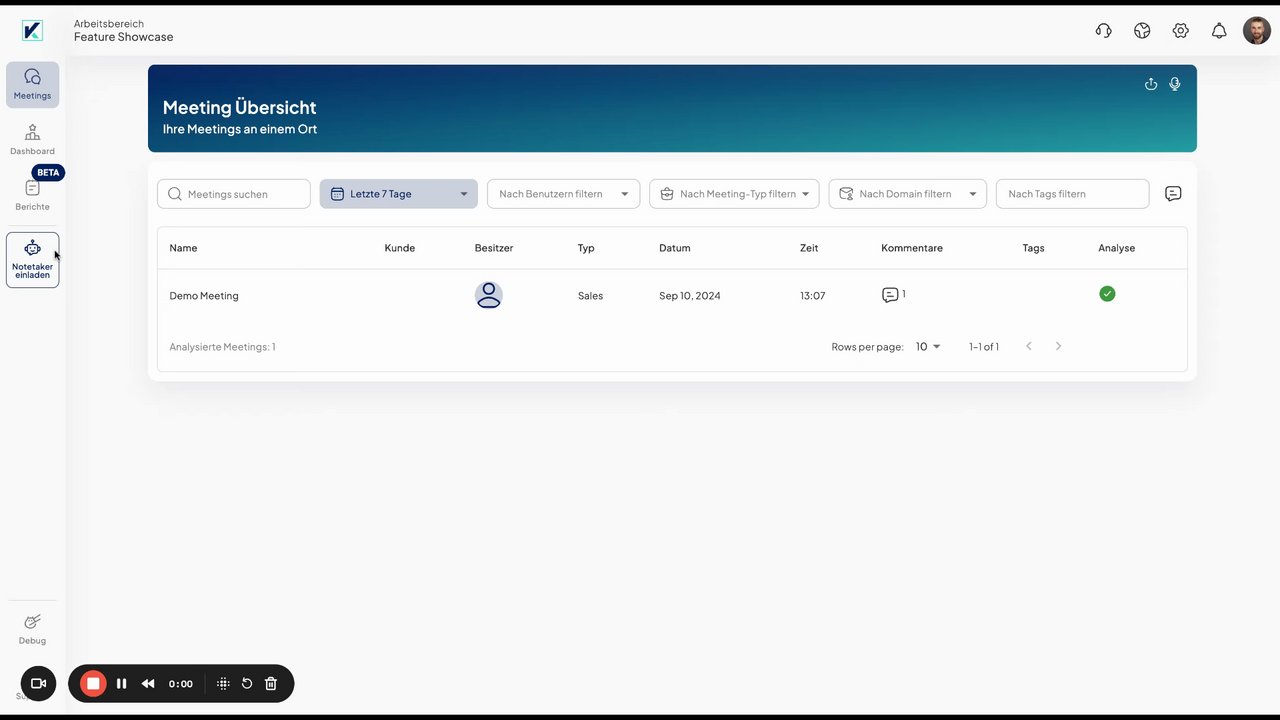Open settings gear in header
1280x720 pixels.
point(1181,31)
